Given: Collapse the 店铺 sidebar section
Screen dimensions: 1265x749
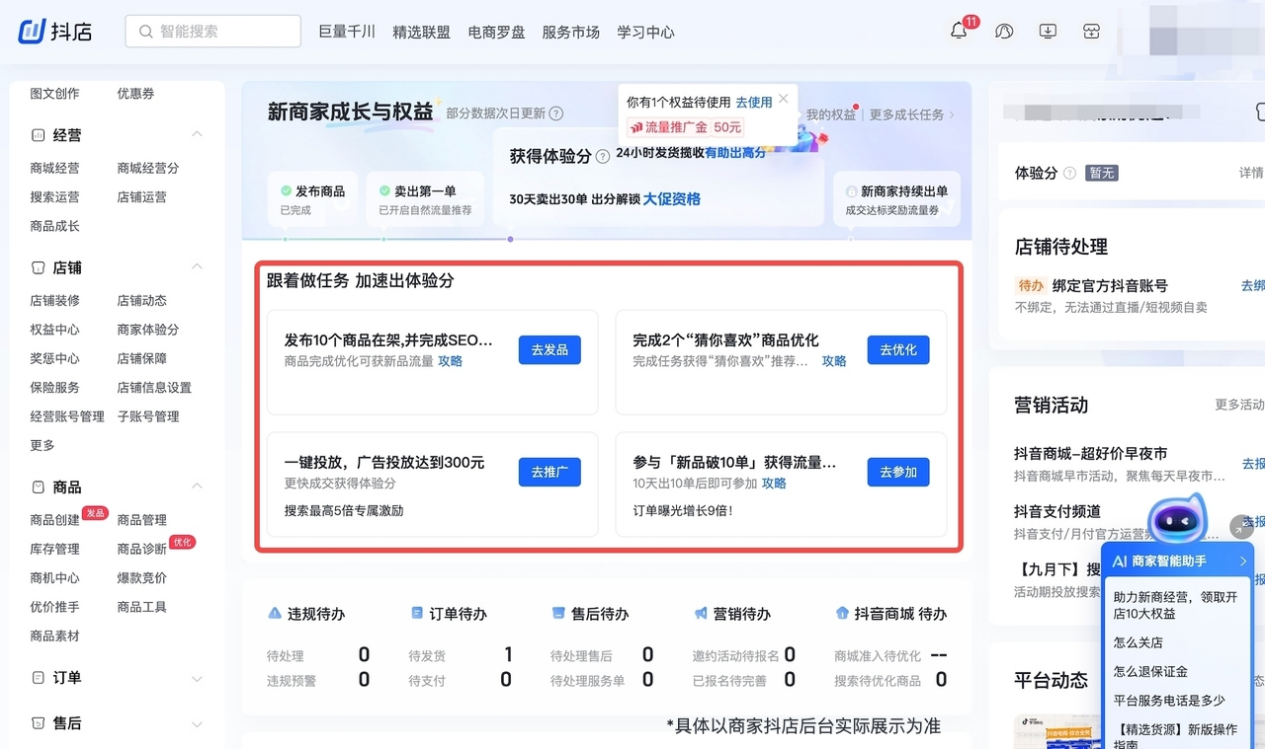Looking at the screenshot, I should pos(197,267).
